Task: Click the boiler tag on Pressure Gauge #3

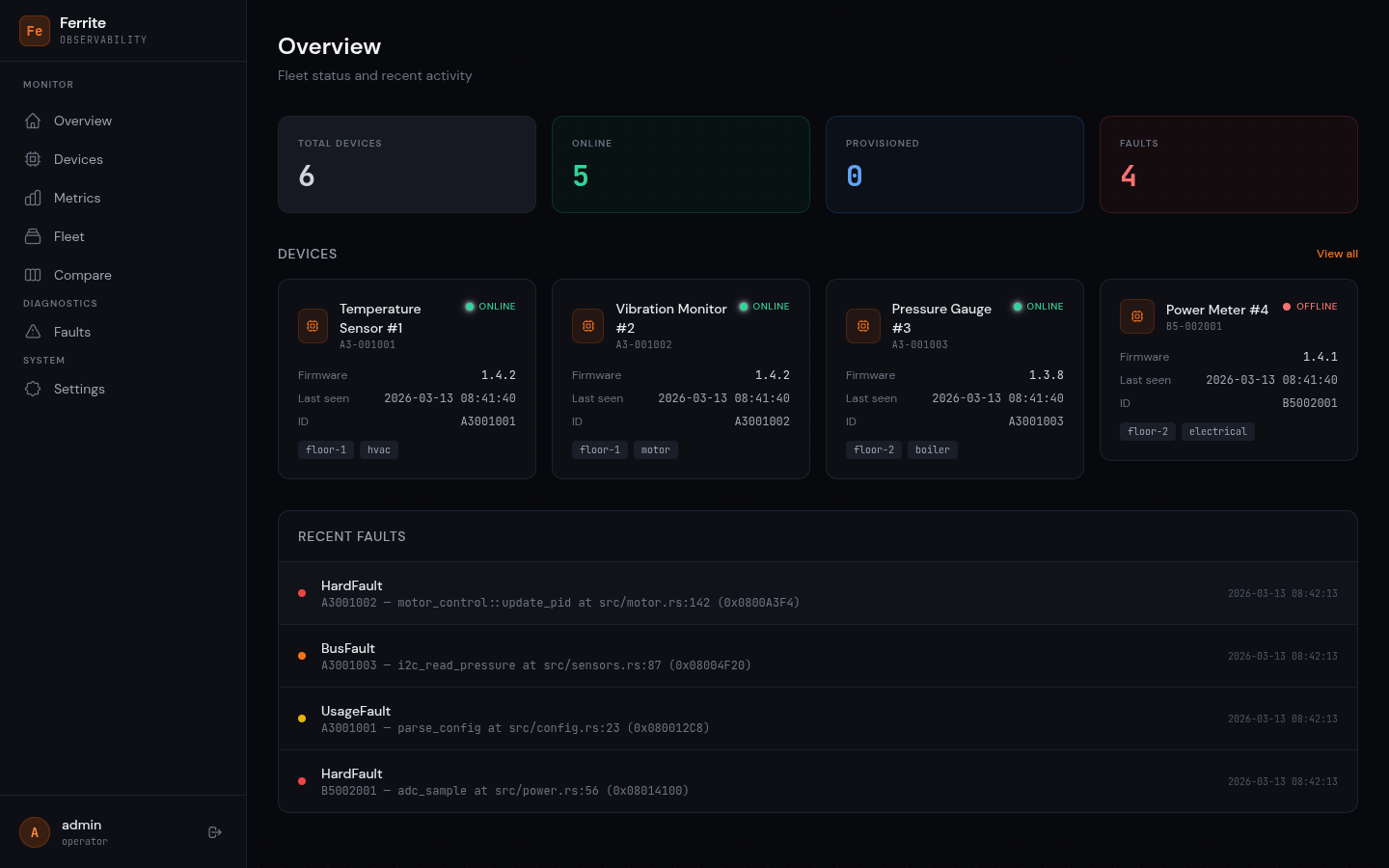Action: pos(933,449)
